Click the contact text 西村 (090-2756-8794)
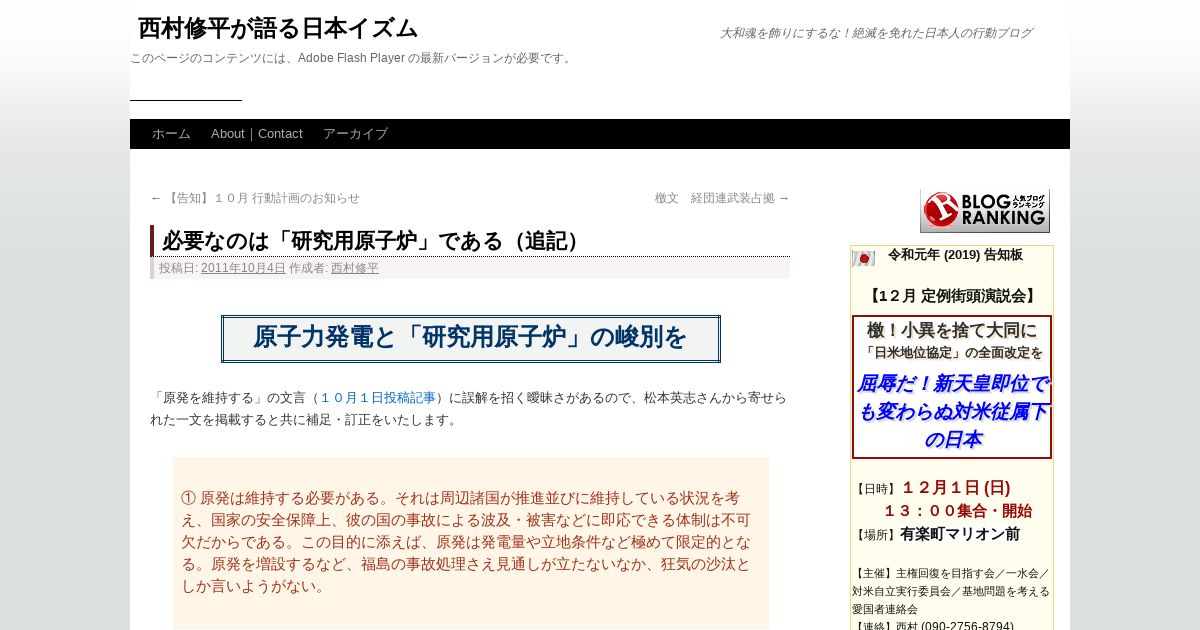 click(954, 627)
